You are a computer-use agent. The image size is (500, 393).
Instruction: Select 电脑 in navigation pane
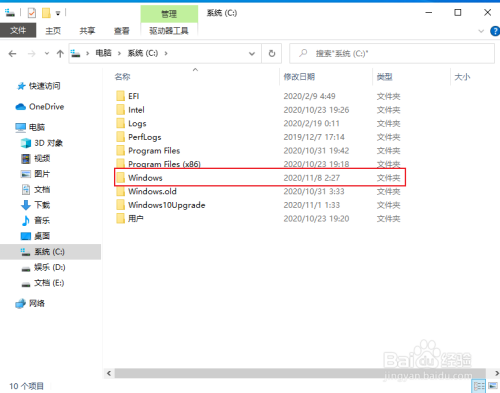pos(37,127)
